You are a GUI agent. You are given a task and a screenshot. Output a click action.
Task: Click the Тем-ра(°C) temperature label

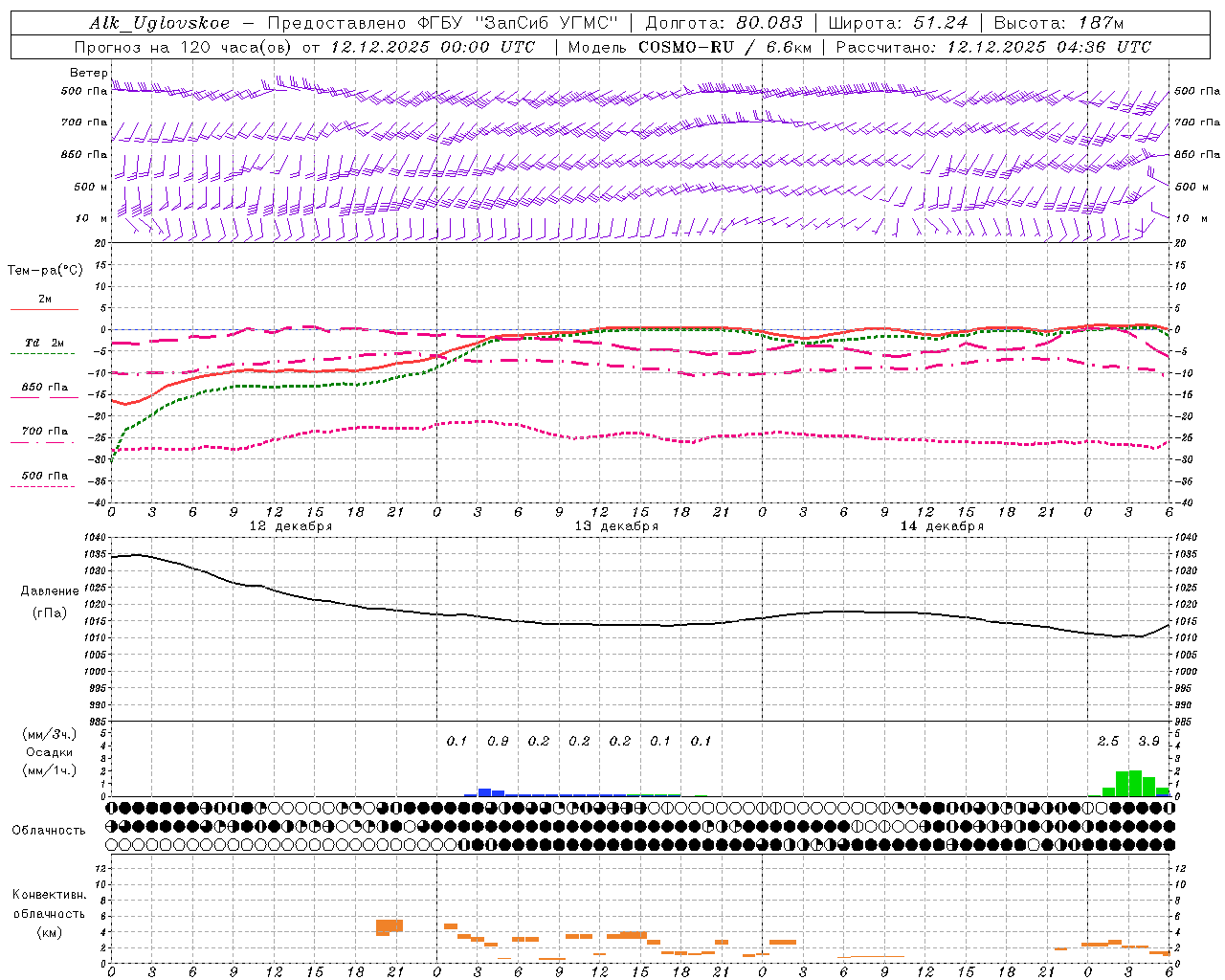click(45, 271)
